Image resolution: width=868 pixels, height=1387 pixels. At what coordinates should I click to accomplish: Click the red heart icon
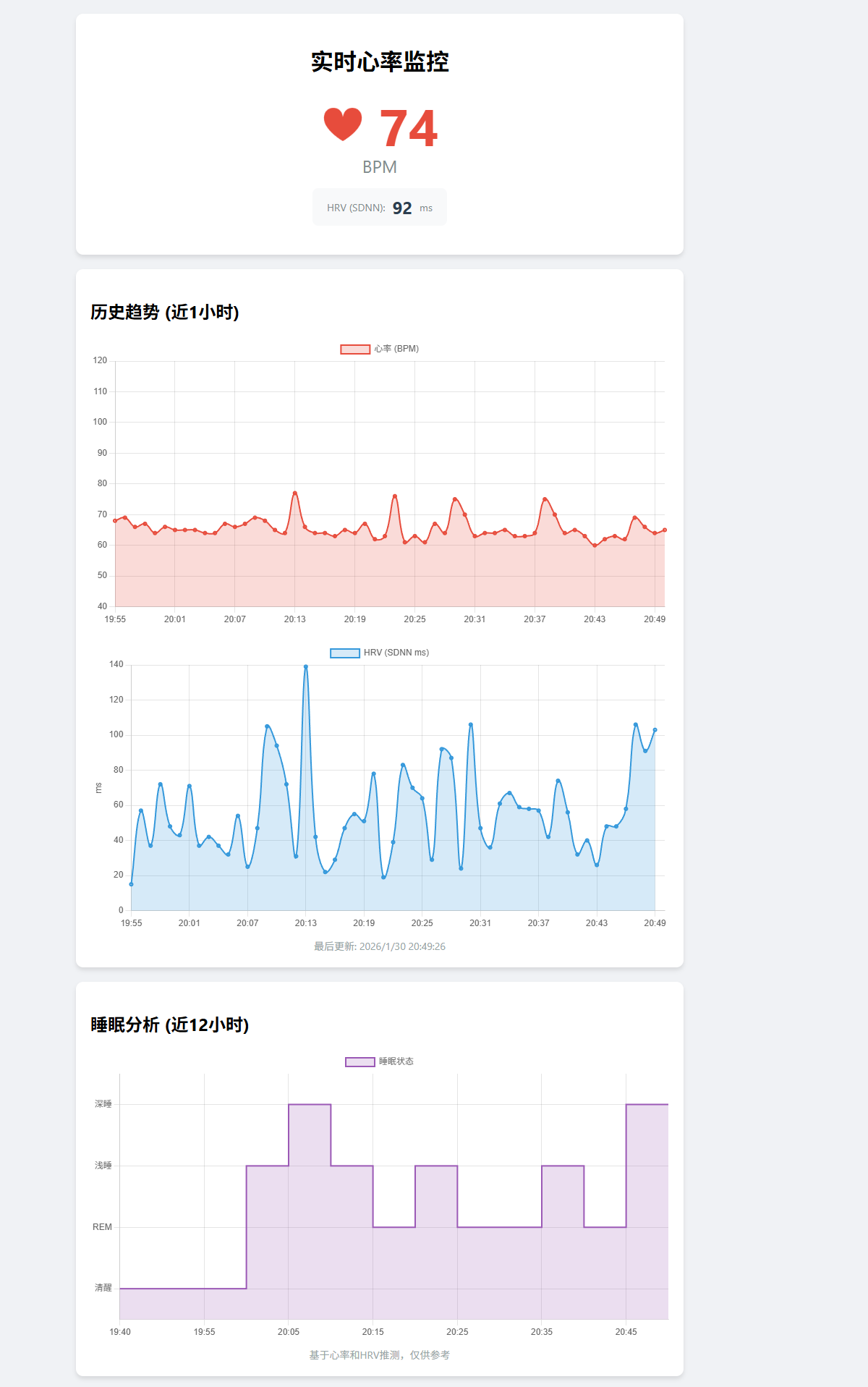point(342,125)
